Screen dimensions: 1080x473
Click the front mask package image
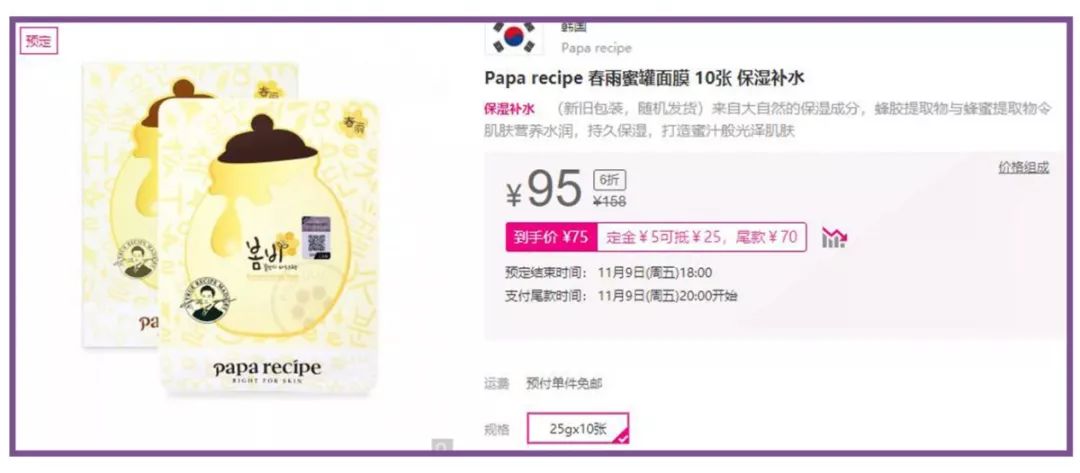coord(270,246)
